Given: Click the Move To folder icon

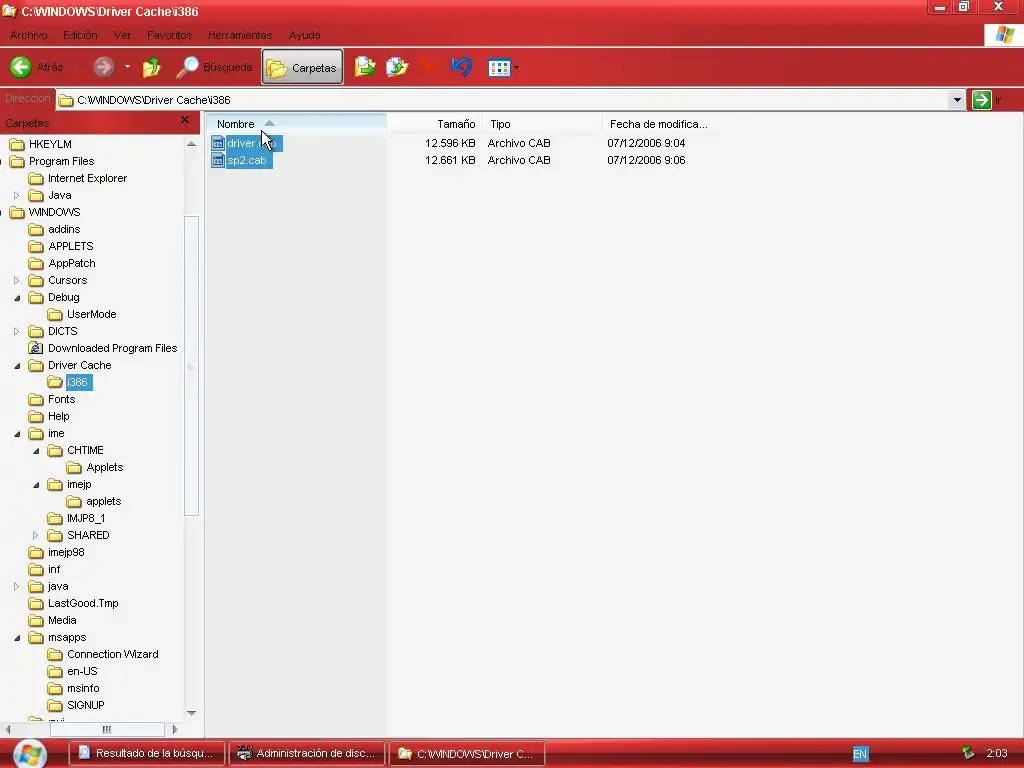Looking at the screenshot, I should coord(365,67).
